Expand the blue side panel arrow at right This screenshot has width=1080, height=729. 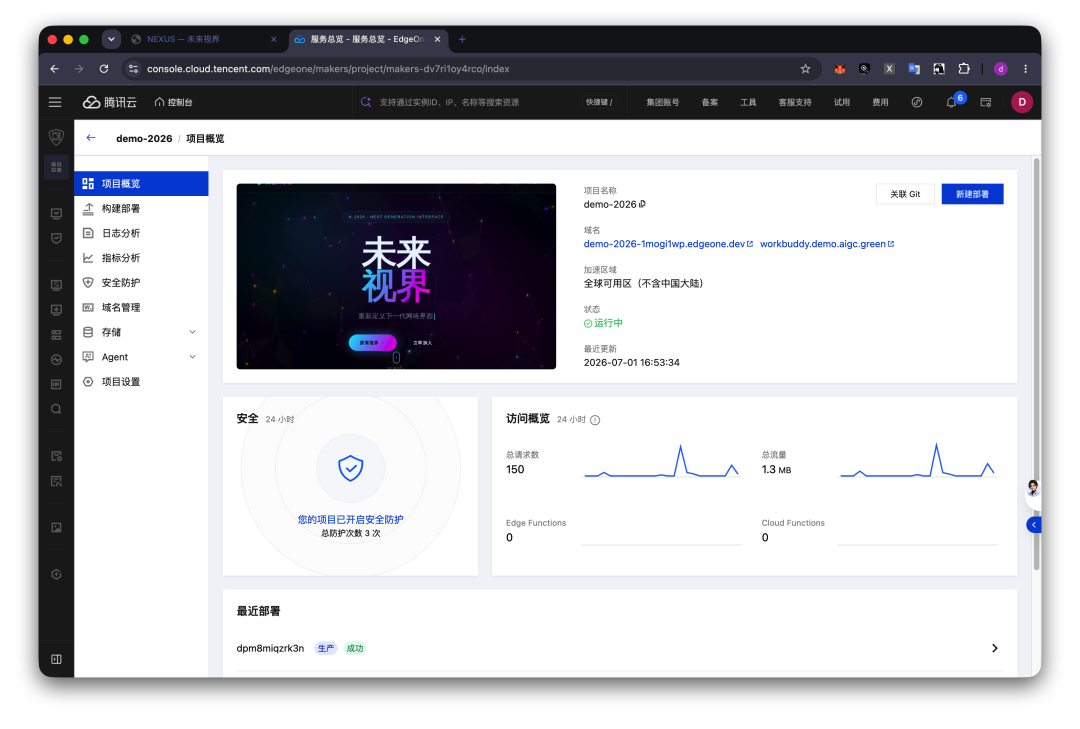1033,525
